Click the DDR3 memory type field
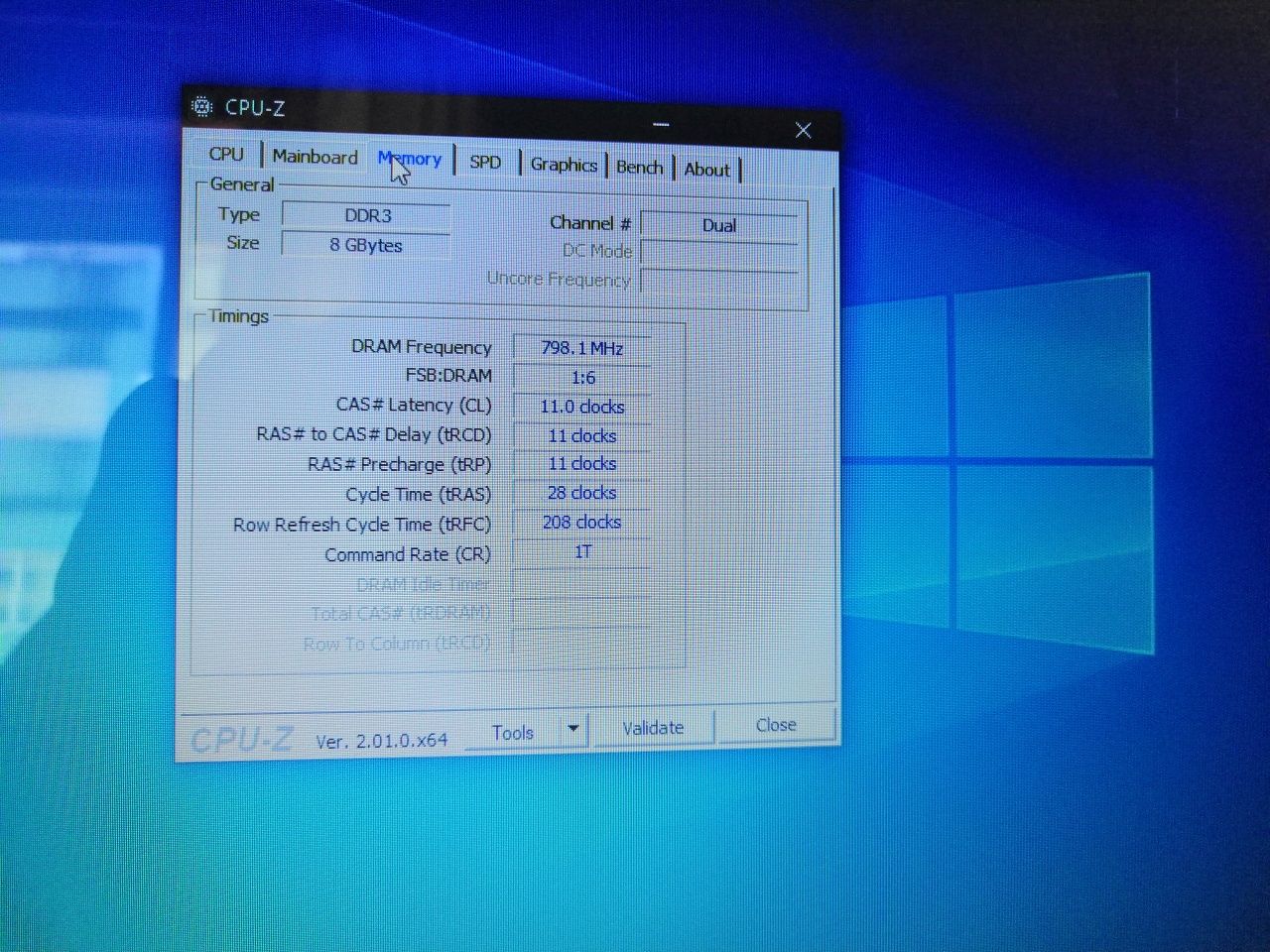This screenshot has width=1270, height=952. pos(367,215)
